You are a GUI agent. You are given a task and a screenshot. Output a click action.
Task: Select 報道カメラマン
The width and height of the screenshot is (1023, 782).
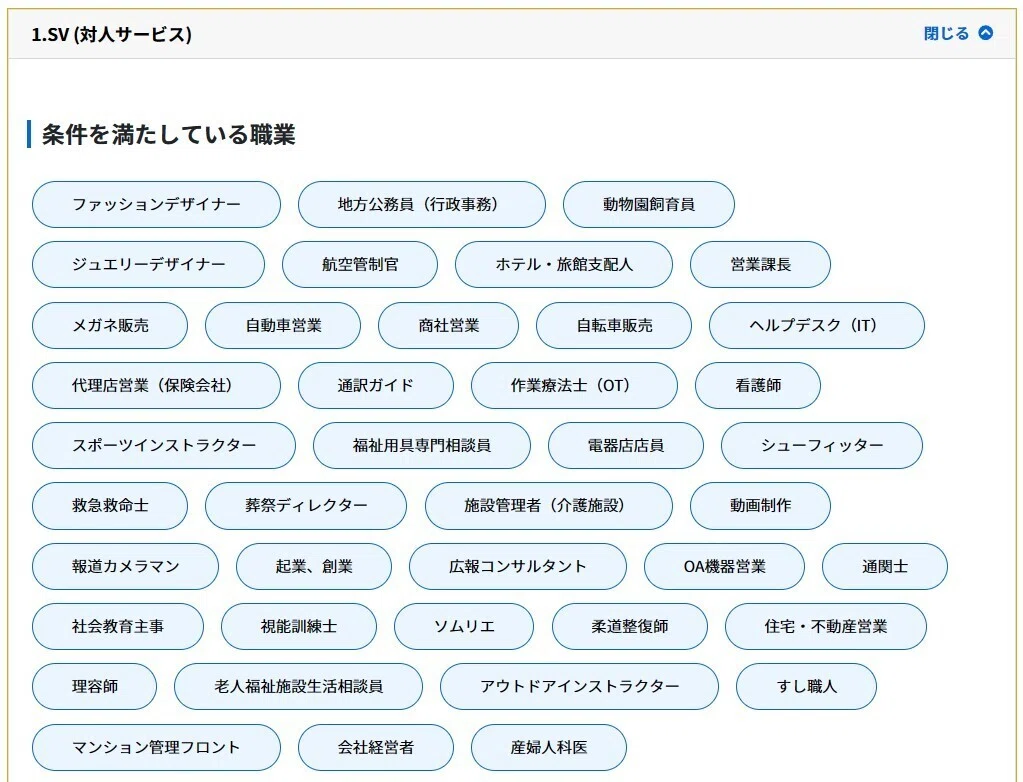[125, 566]
